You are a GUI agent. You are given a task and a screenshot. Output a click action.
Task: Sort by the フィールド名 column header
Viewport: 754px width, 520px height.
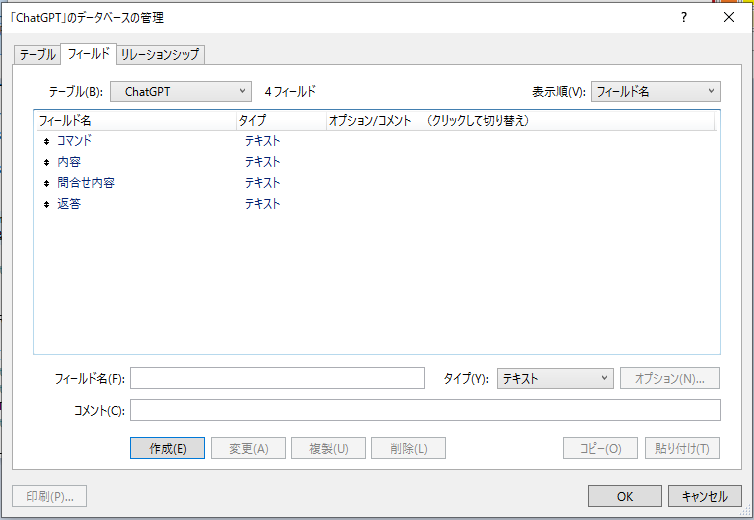[x=134, y=120]
